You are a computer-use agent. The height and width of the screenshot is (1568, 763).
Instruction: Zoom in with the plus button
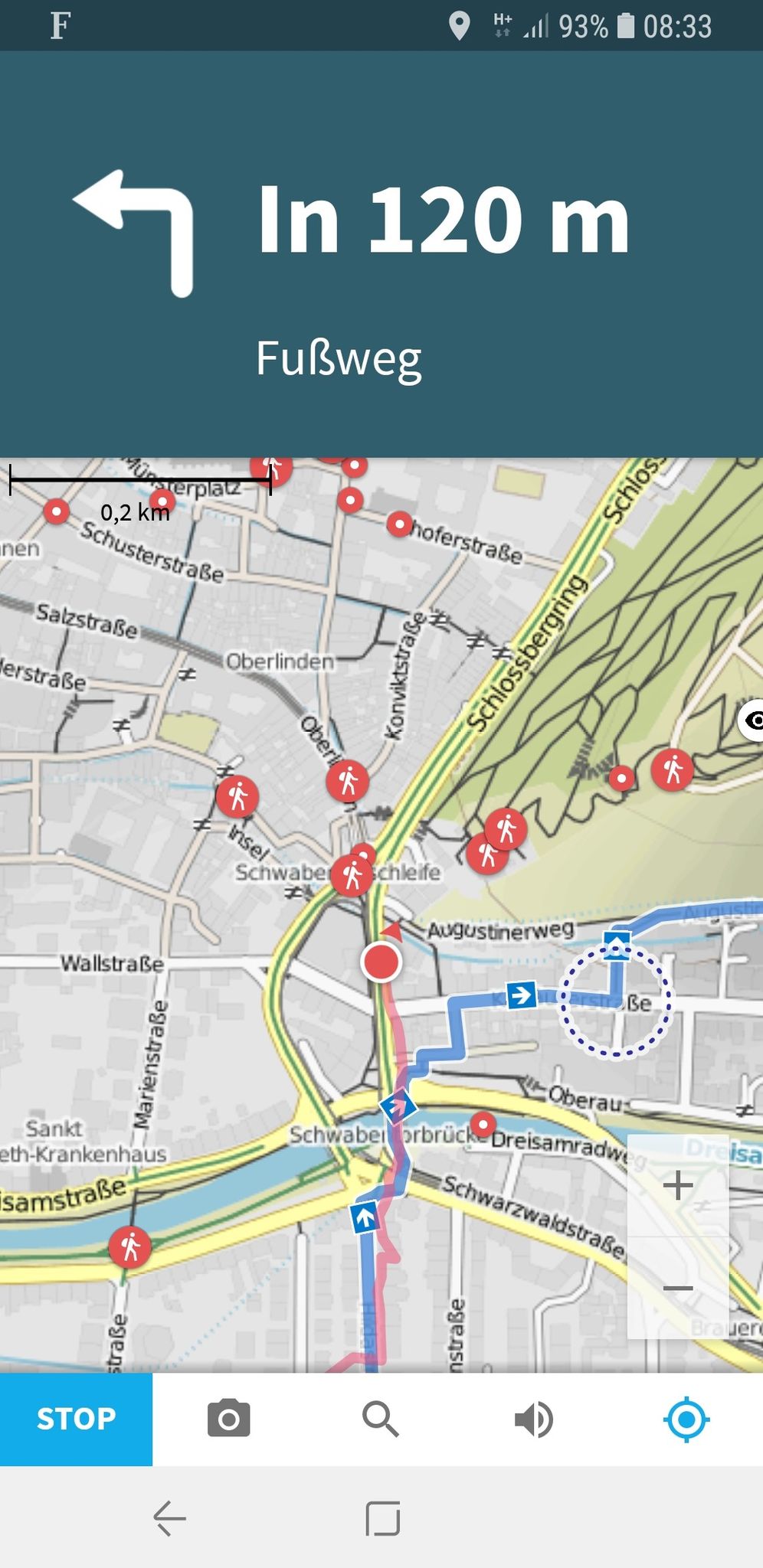678,1185
